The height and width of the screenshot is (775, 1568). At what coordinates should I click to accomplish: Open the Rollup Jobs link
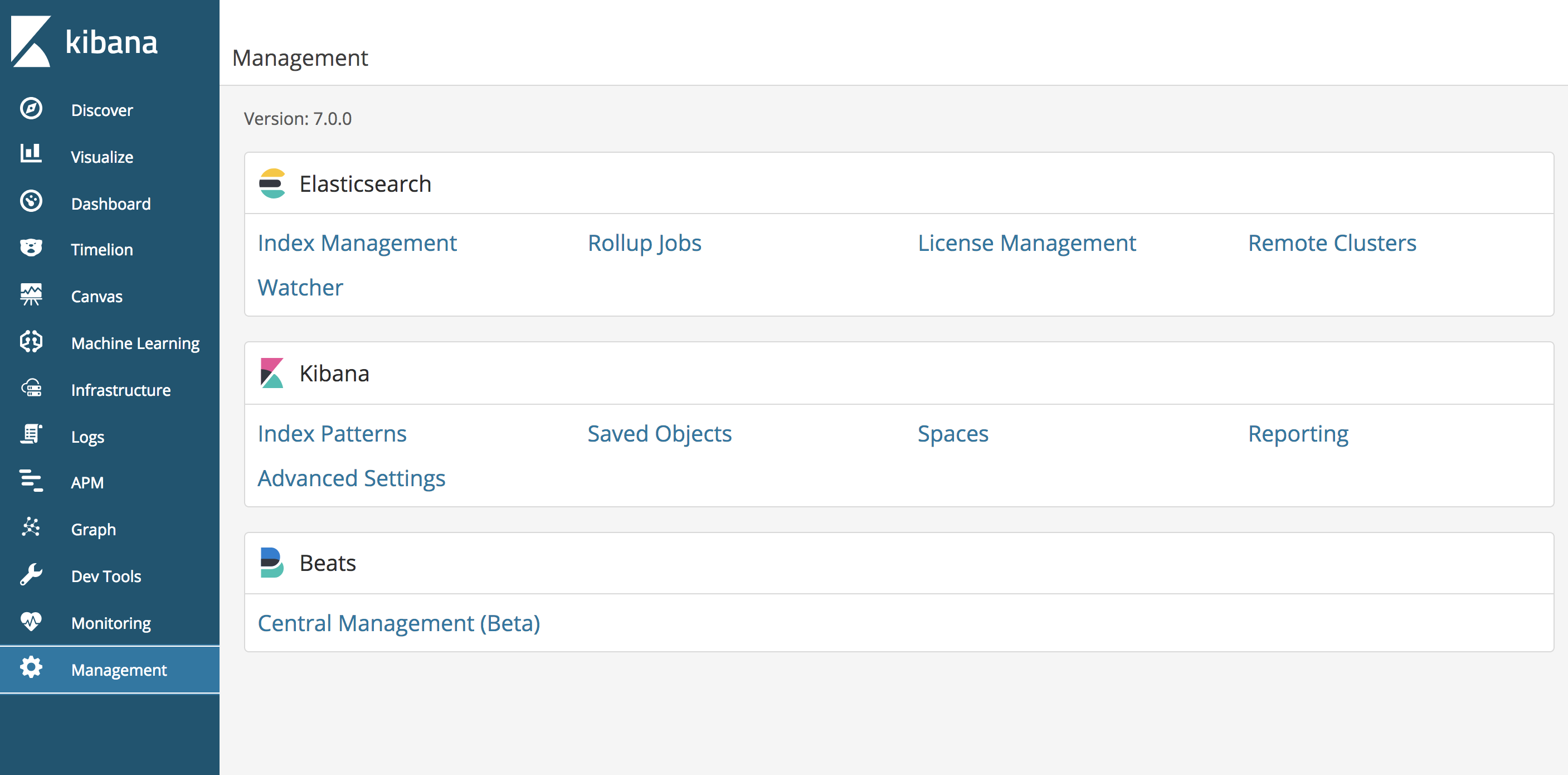point(644,243)
